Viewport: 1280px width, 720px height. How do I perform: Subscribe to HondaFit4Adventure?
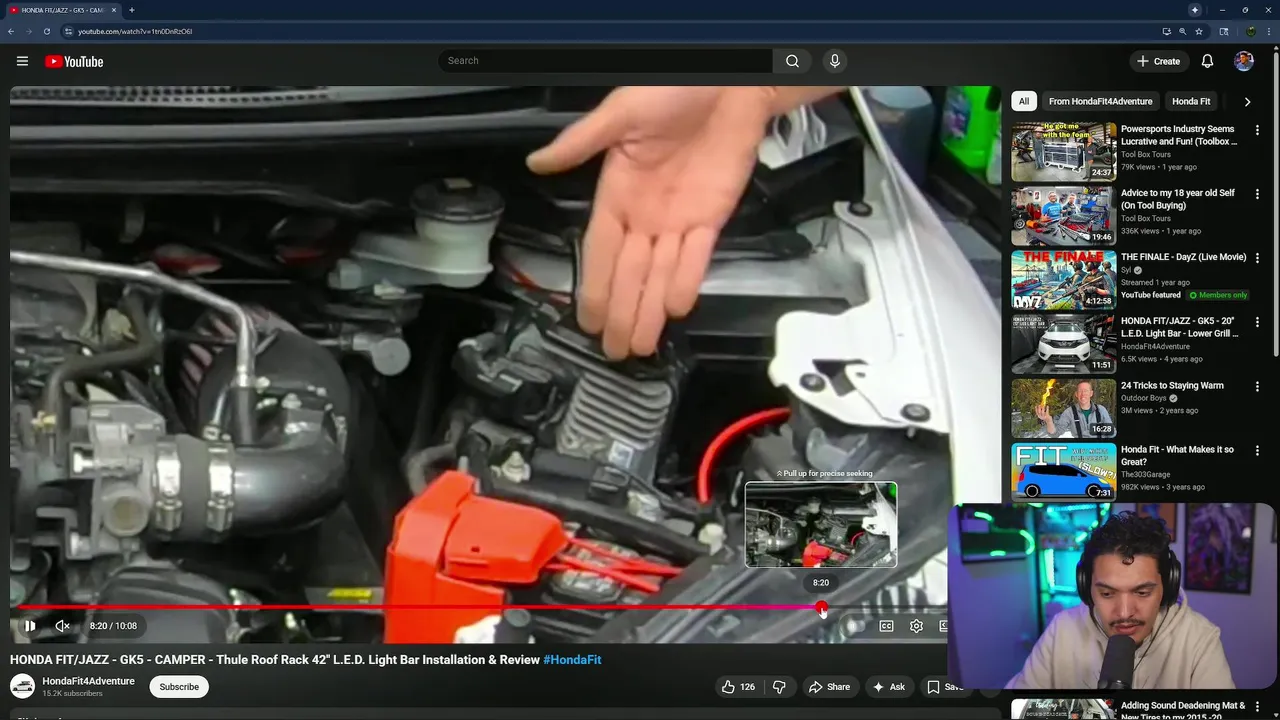[179, 687]
